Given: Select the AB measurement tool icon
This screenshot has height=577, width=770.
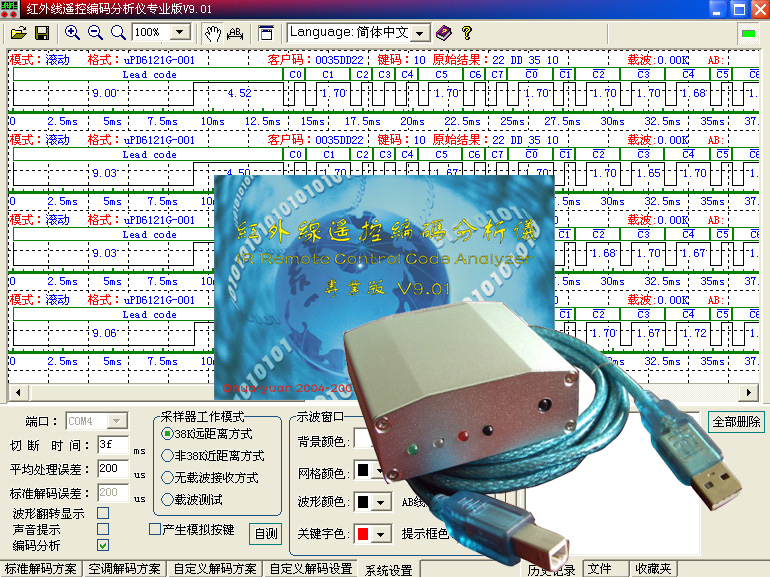Looking at the screenshot, I should click(235, 33).
